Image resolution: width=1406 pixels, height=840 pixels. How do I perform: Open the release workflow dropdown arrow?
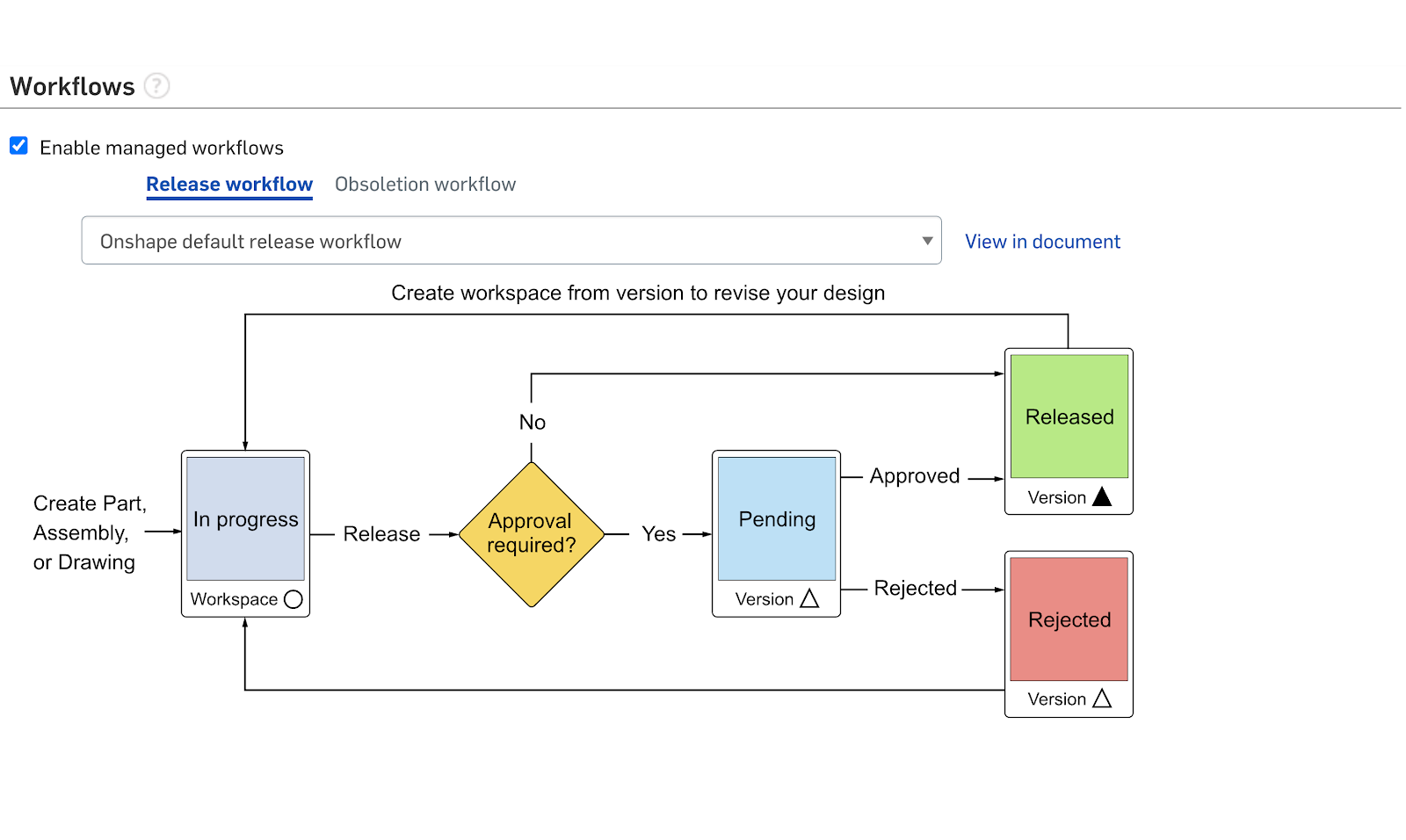(x=926, y=241)
